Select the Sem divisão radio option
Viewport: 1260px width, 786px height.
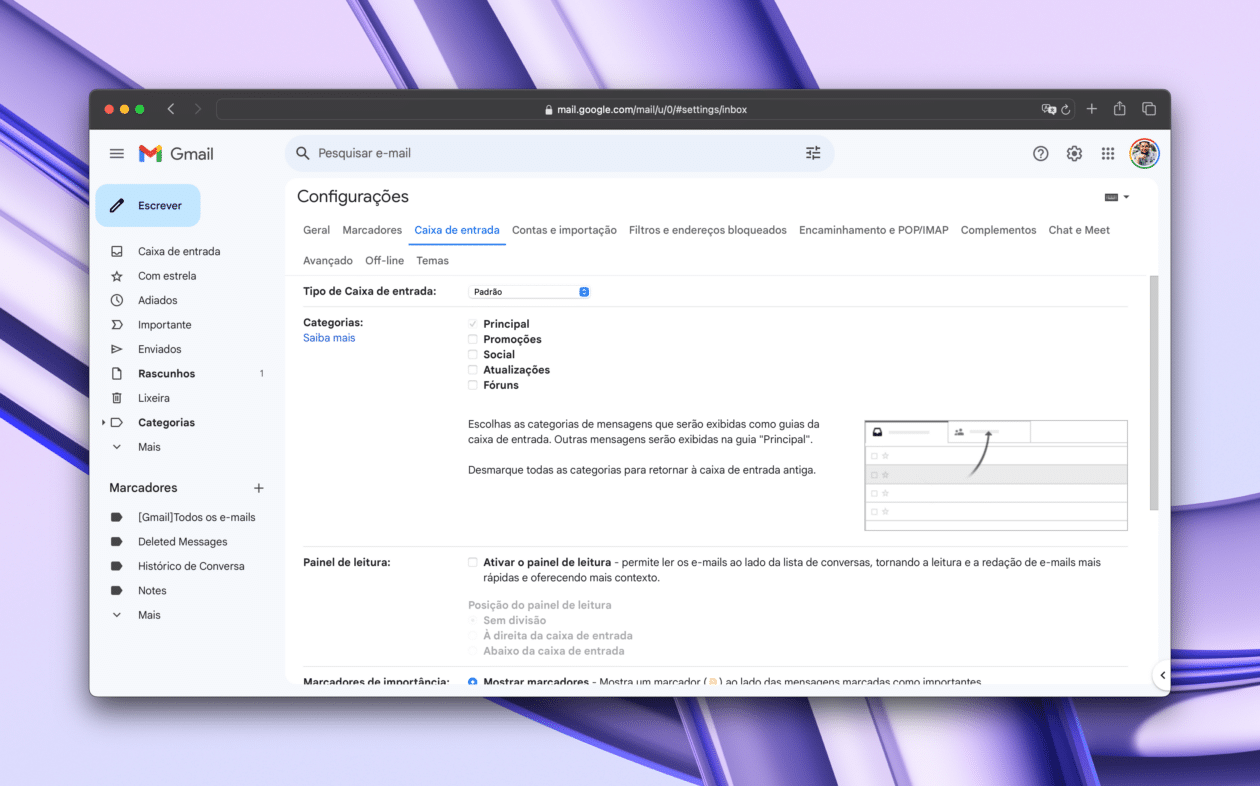(x=473, y=621)
